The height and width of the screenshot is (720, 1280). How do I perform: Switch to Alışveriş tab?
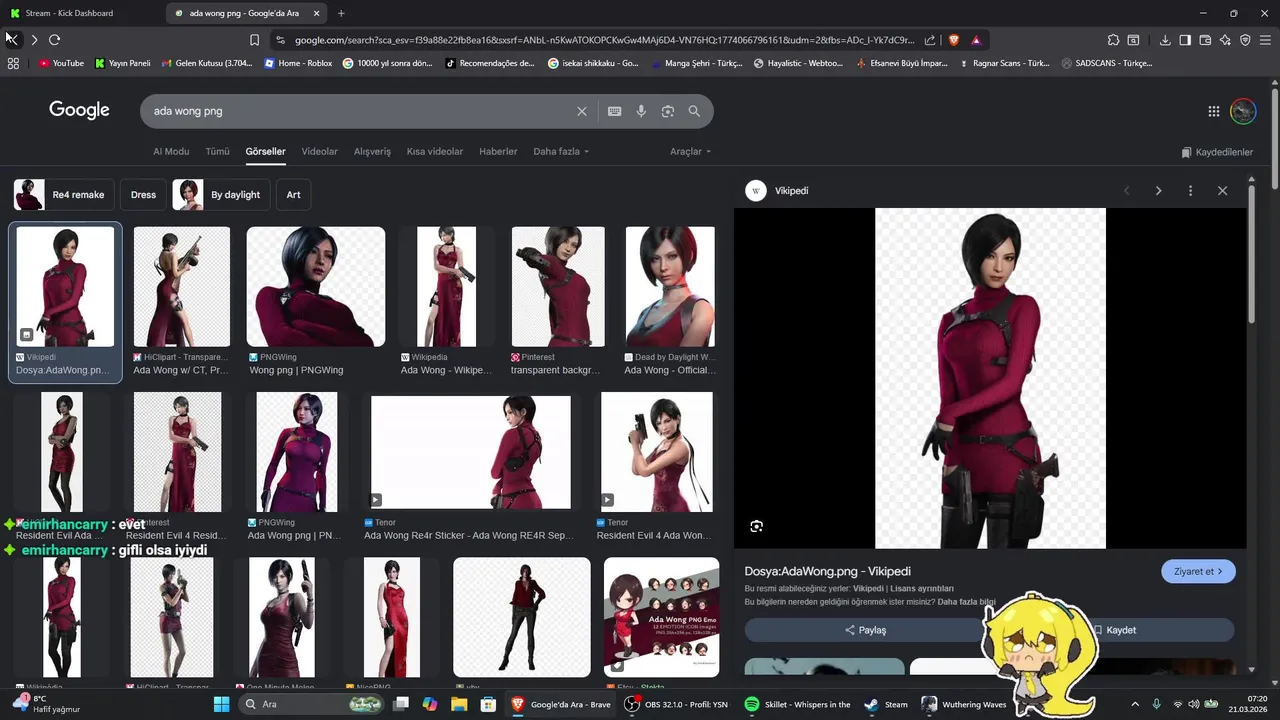(372, 152)
